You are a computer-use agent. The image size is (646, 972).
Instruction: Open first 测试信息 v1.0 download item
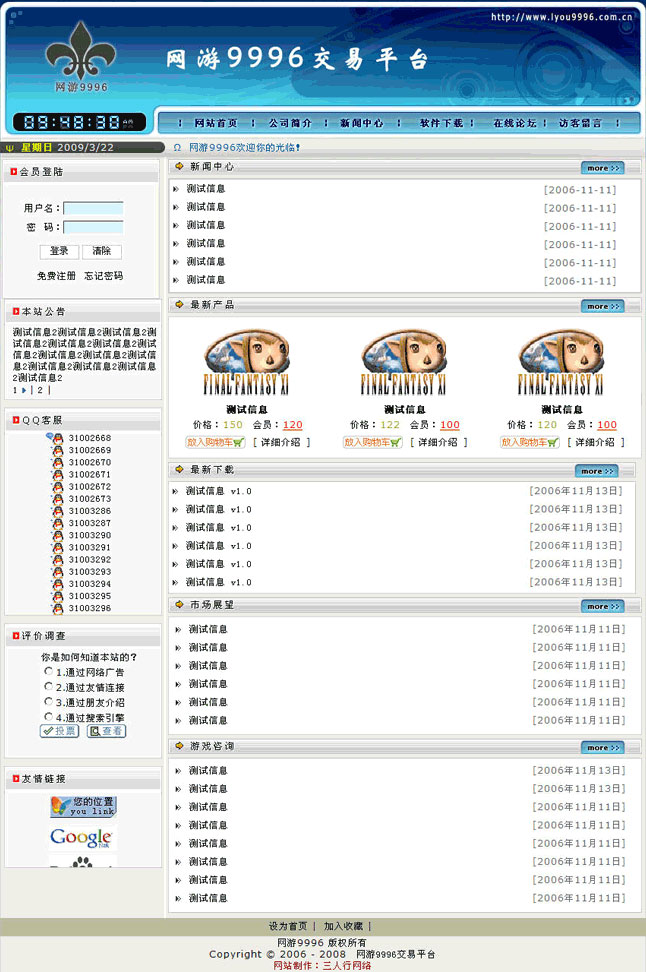point(218,491)
